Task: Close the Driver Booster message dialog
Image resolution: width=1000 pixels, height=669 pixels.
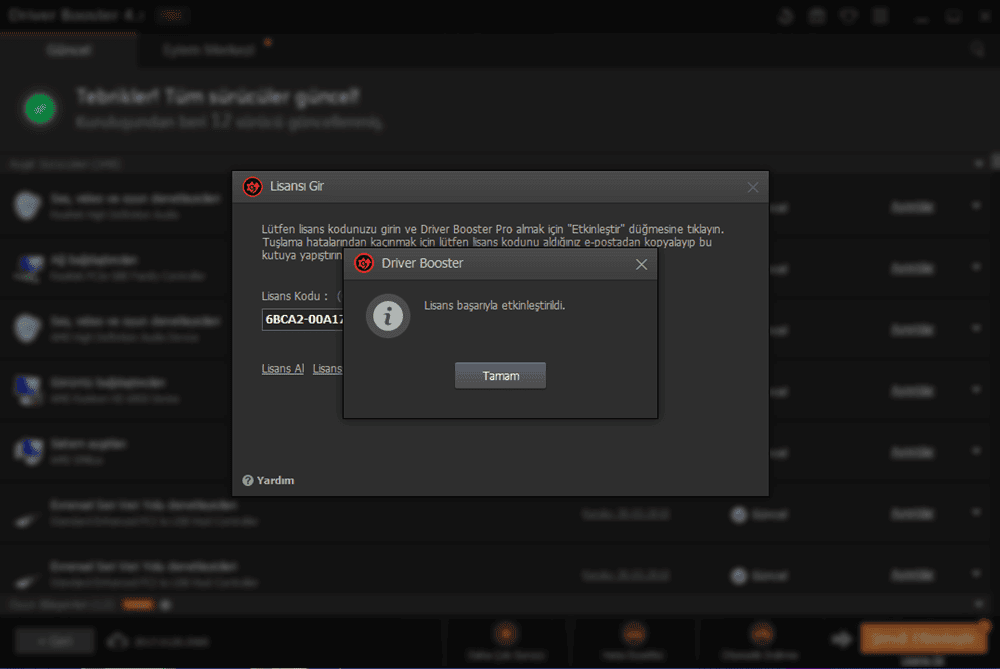Action: tap(641, 264)
